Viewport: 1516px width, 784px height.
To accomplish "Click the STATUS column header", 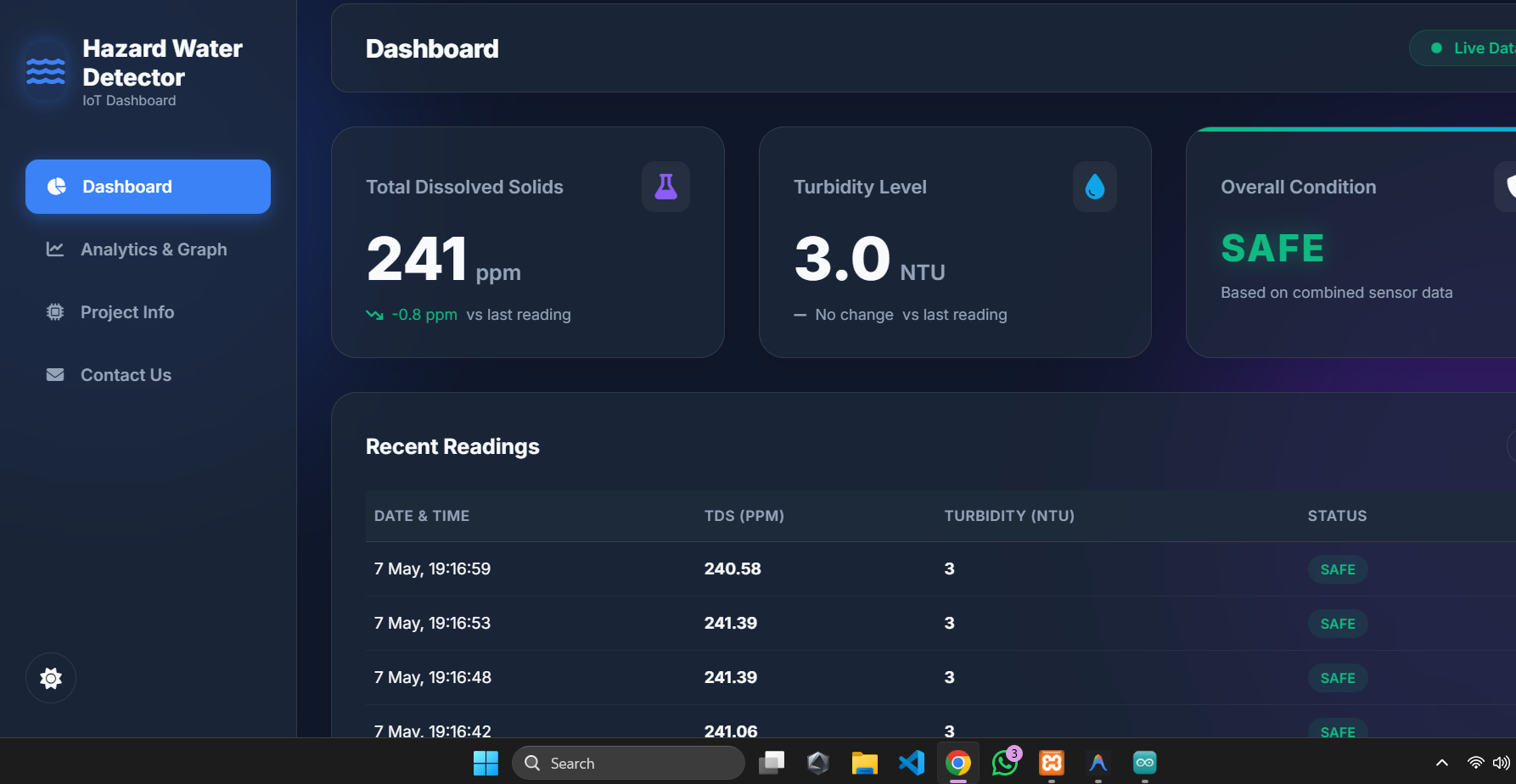I will (x=1337, y=516).
